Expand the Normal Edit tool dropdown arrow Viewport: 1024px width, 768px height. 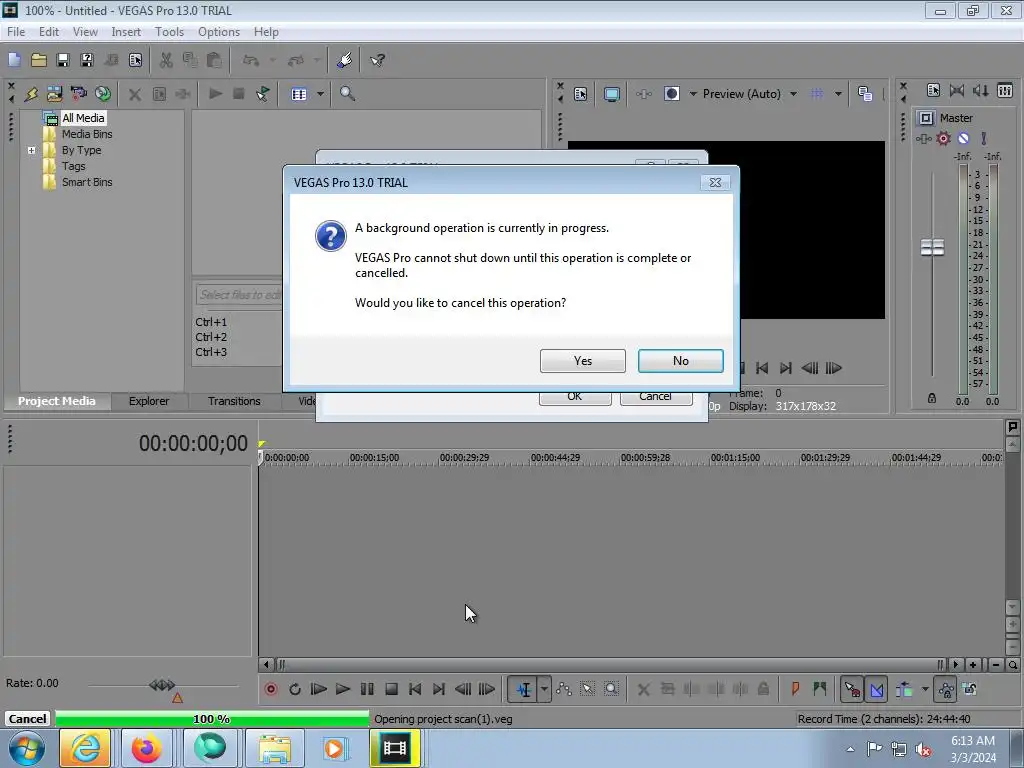click(544, 689)
